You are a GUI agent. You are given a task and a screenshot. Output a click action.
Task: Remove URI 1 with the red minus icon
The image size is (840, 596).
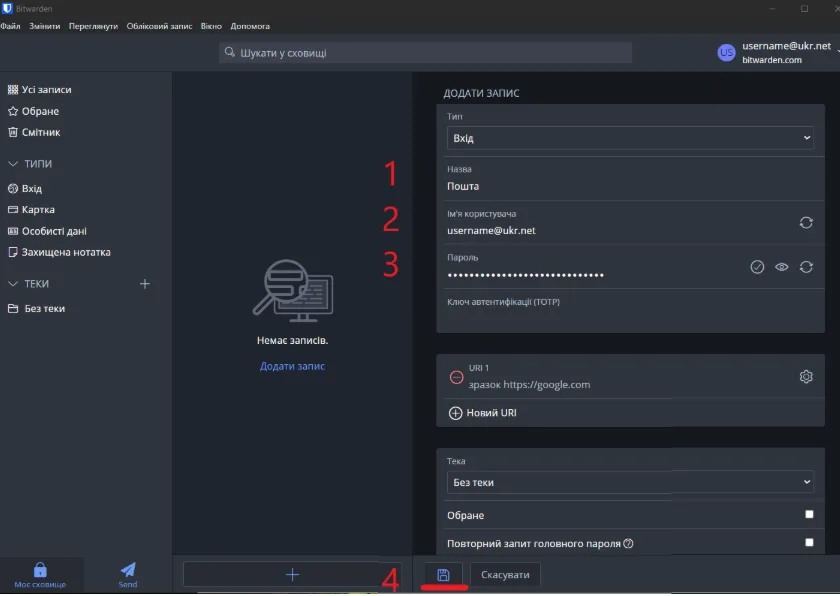point(456,377)
